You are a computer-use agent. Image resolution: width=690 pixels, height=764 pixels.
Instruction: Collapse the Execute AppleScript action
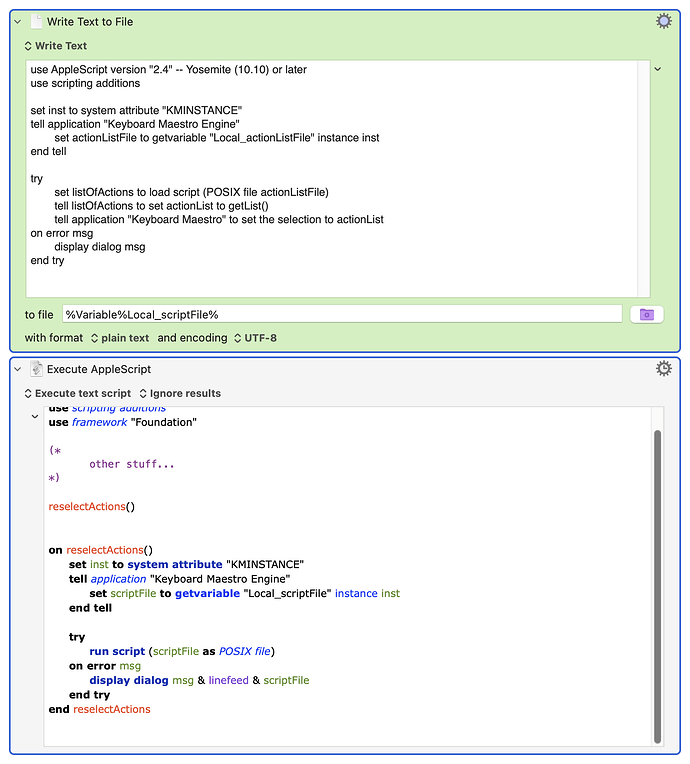(18, 369)
